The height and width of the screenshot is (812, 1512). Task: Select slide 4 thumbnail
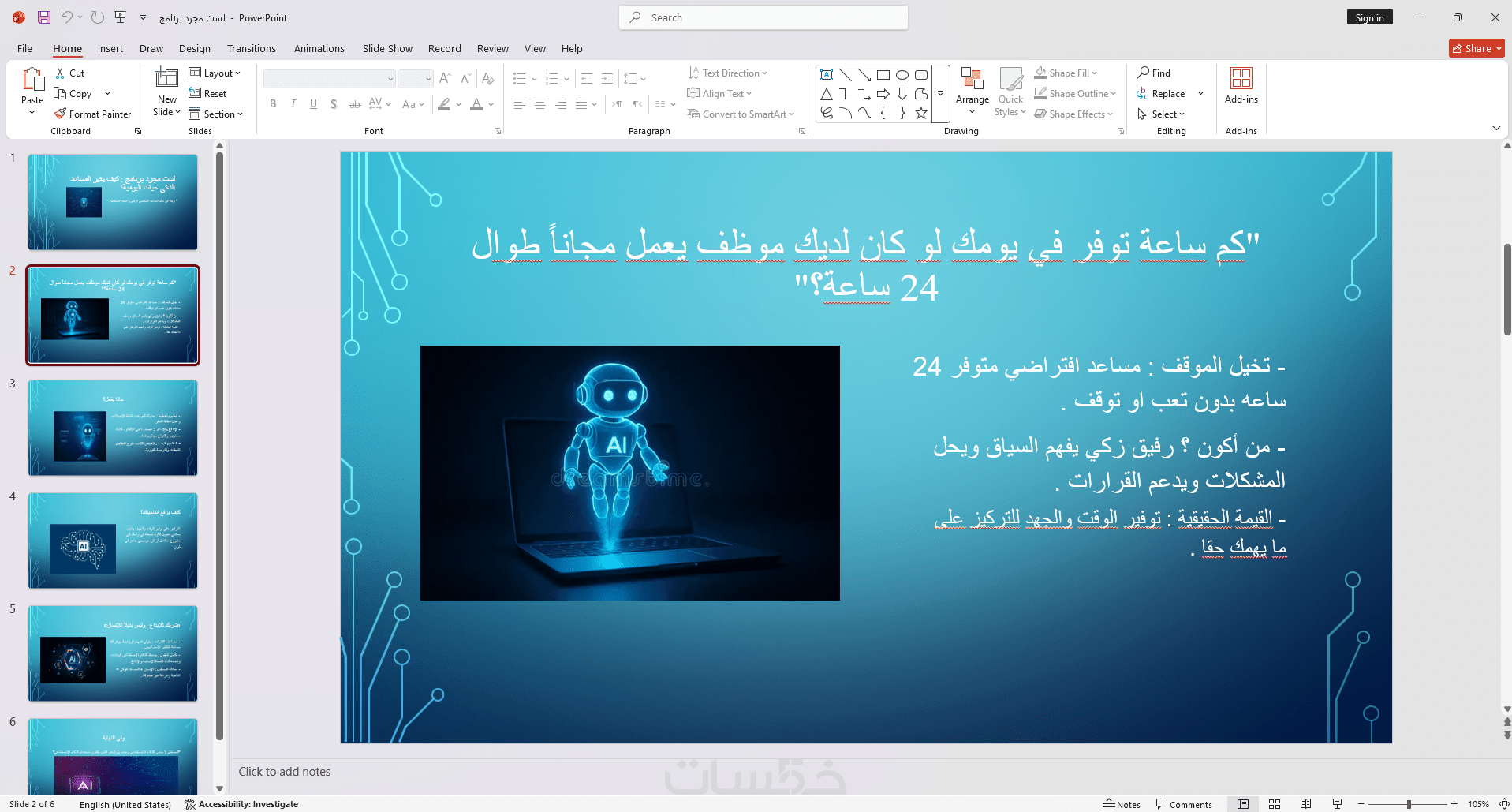click(x=113, y=541)
